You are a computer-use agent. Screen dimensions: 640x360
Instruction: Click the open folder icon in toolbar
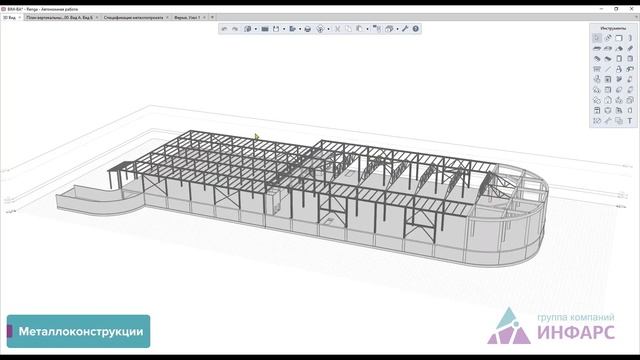tap(265, 29)
